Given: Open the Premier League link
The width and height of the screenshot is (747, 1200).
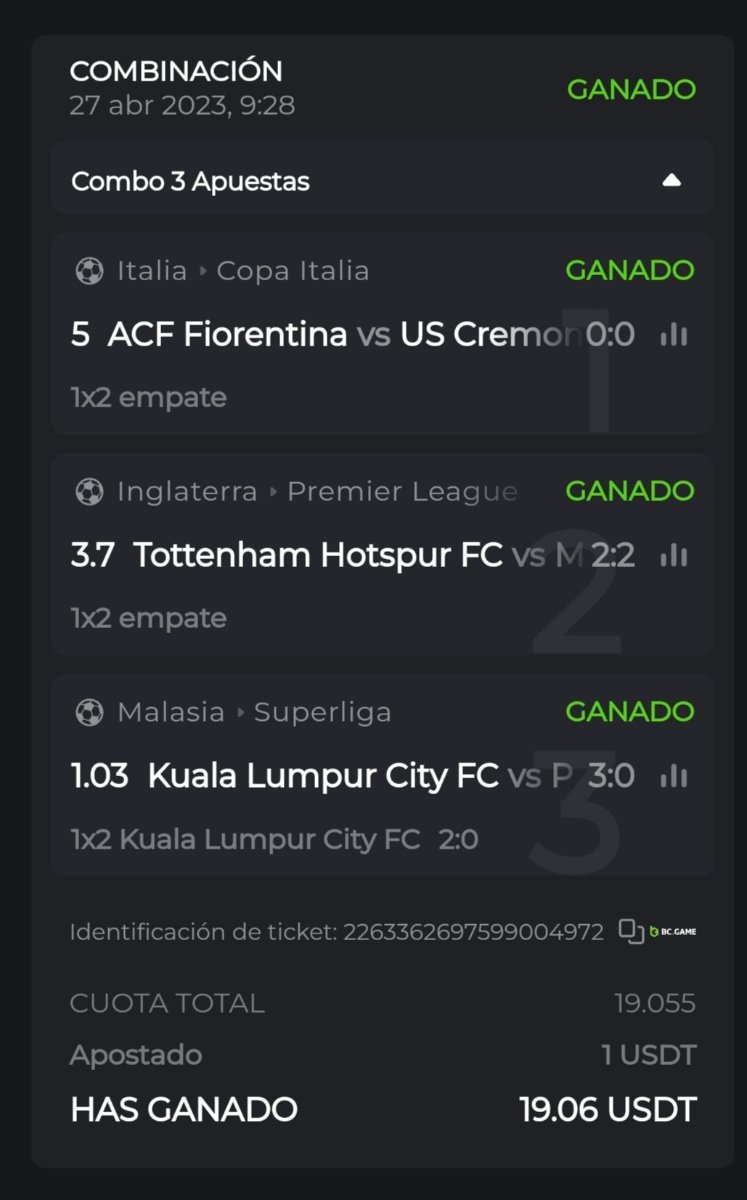Looking at the screenshot, I should pyautogui.click(x=402, y=492).
